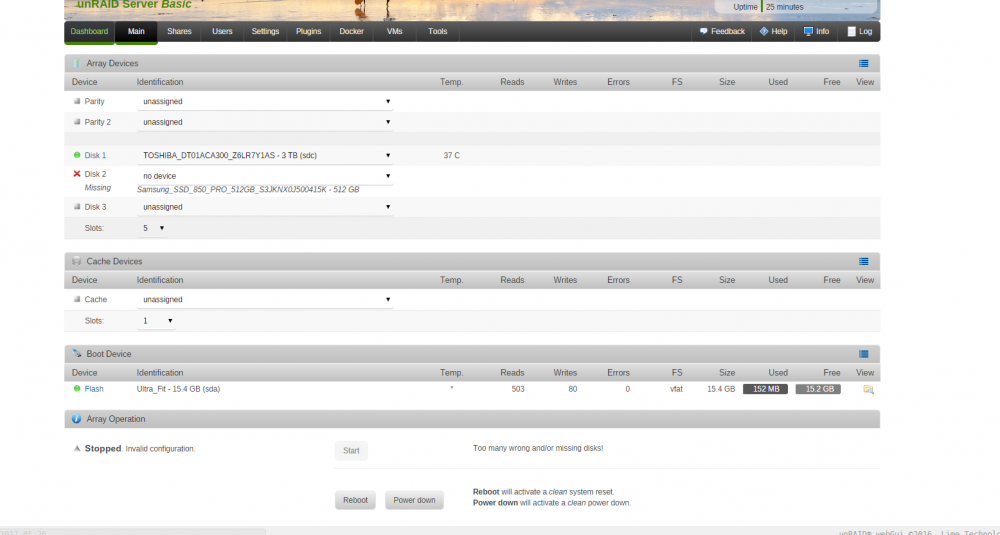Open the Parity device dropdown
Viewport: 1000px width, 535px height.
pyautogui.click(x=265, y=101)
